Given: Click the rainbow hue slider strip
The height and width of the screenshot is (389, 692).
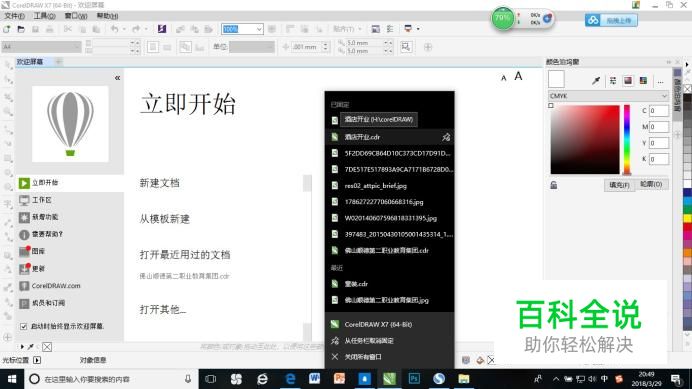Looking at the screenshot, I should (626, 140).
